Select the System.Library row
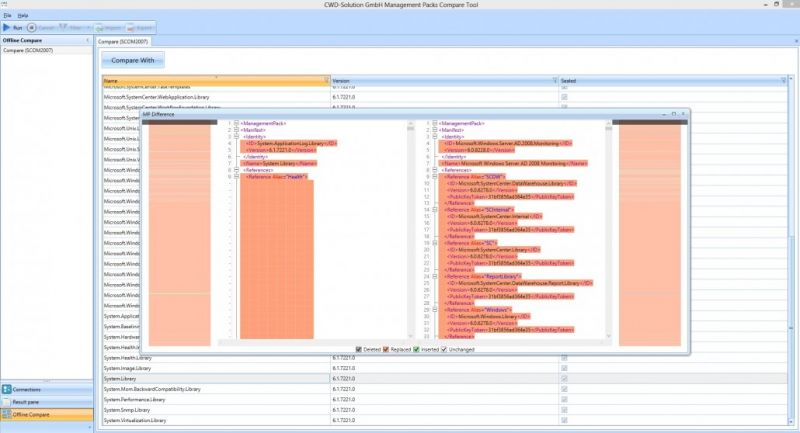This screenshot has width=800, height=433. pos(444,379)
